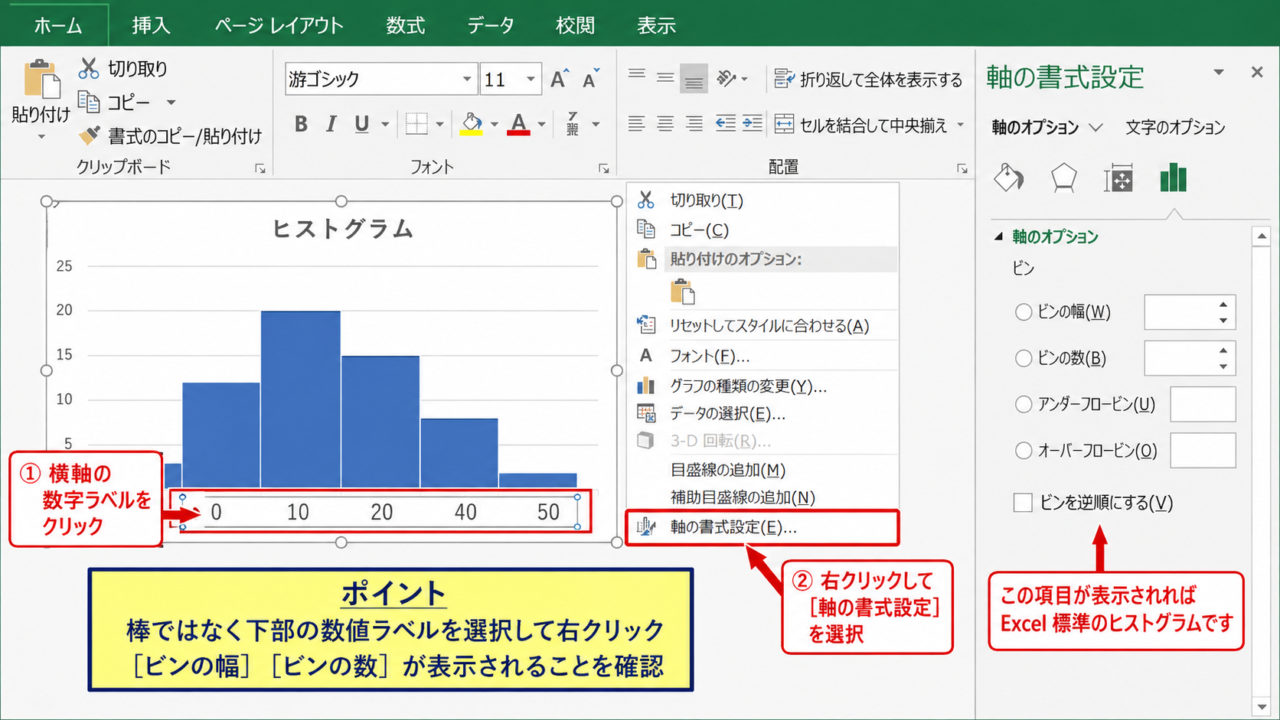Toggle Italic text formatting
The width and height of the screenshot is (1280, 720).
pos(331,124)
